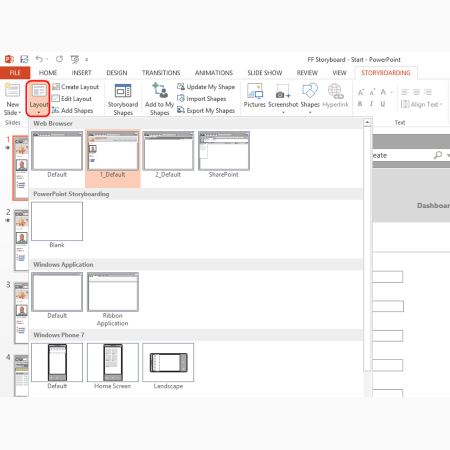This screenshot has height=450, width=450.
Task: Click Create Layout
Action: (76, 87)
